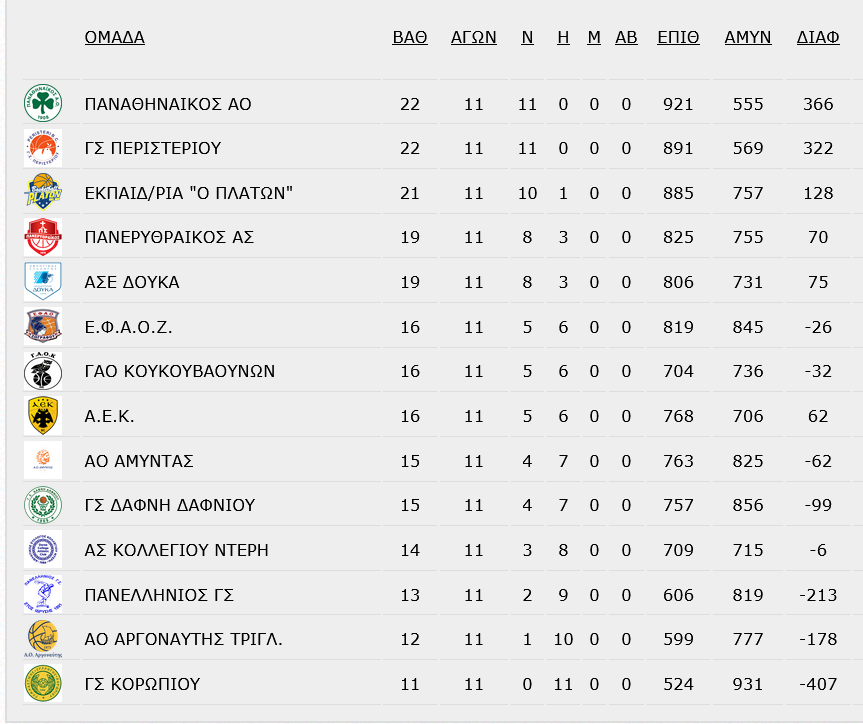Select the Πανερυθραϊκός red shield logo
The width and height of the screenshot is (863, 724).
pyautogui.click(x=43, y=237)
